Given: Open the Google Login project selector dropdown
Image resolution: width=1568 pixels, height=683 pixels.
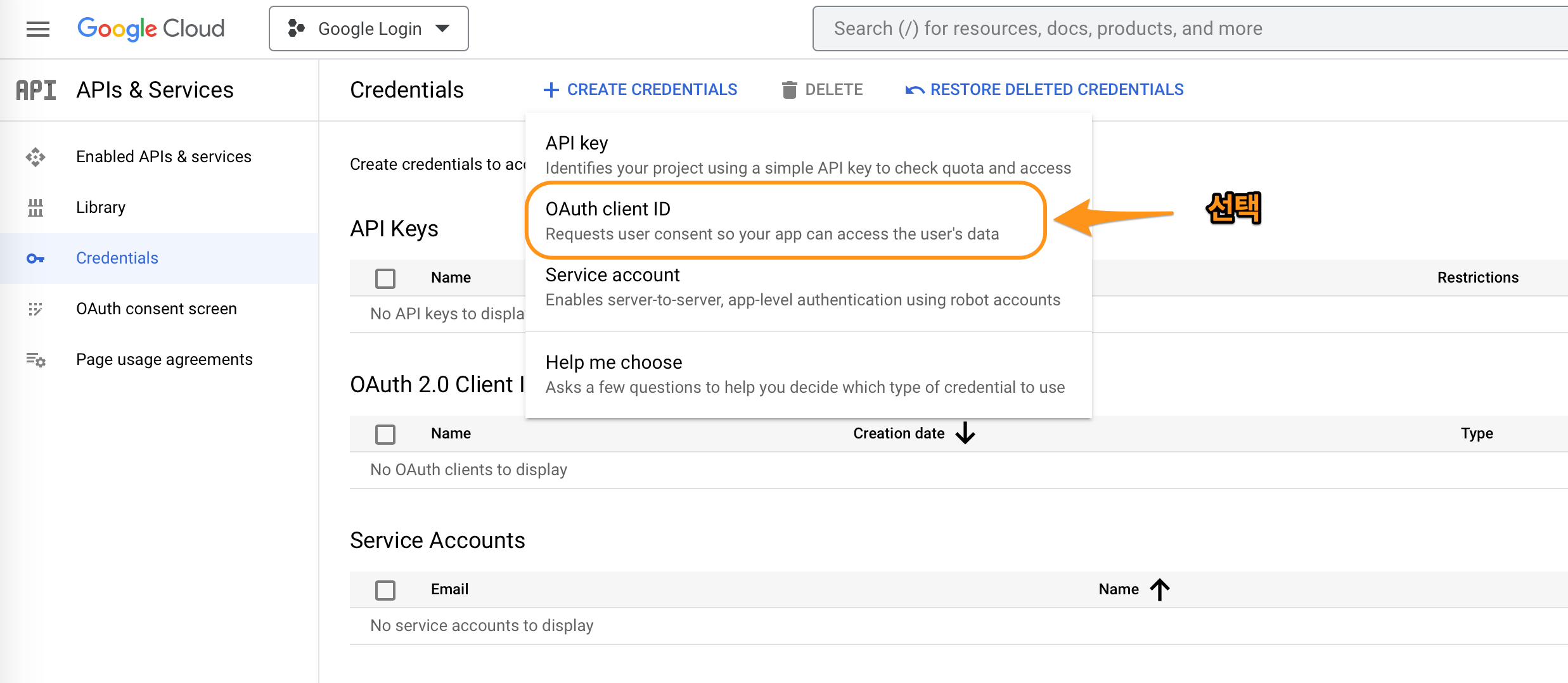Looking at the screenshot, I should tap(369, 29).
